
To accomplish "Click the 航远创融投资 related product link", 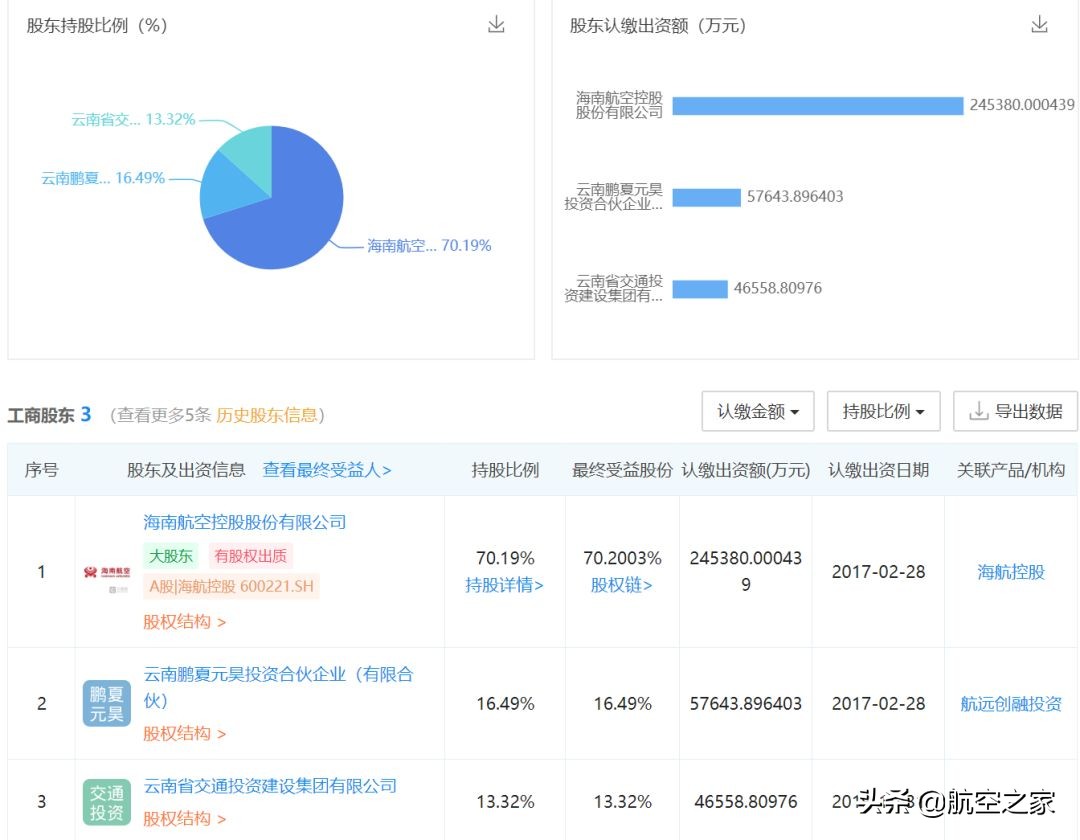I will 1011,703.
